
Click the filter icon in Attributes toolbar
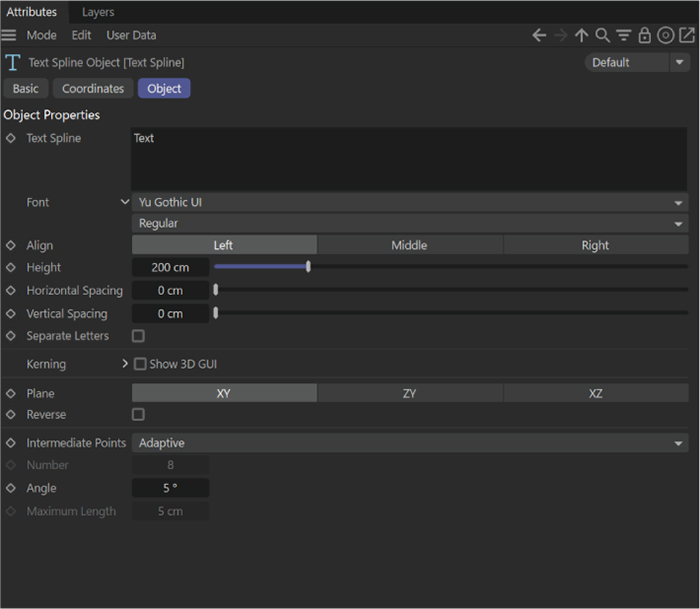click(x=623, y=35)
